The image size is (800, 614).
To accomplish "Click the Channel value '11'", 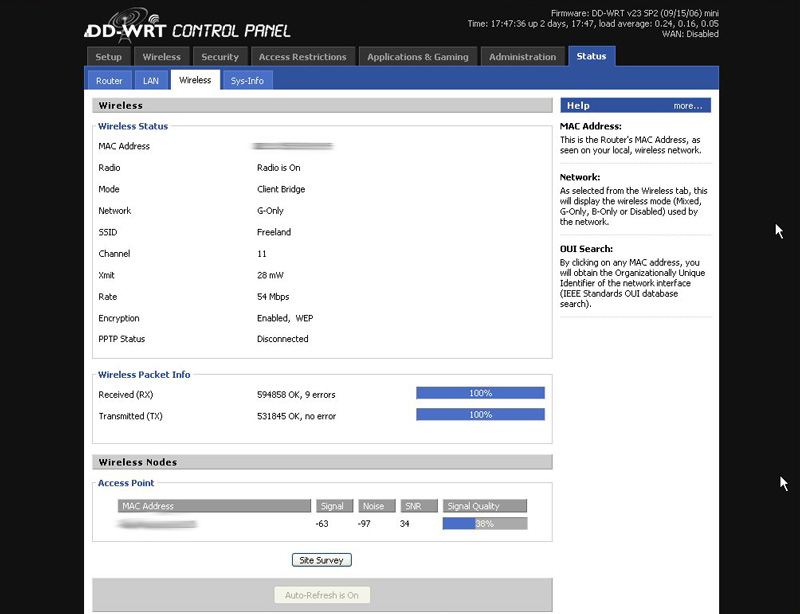I will tap(262, 254).
